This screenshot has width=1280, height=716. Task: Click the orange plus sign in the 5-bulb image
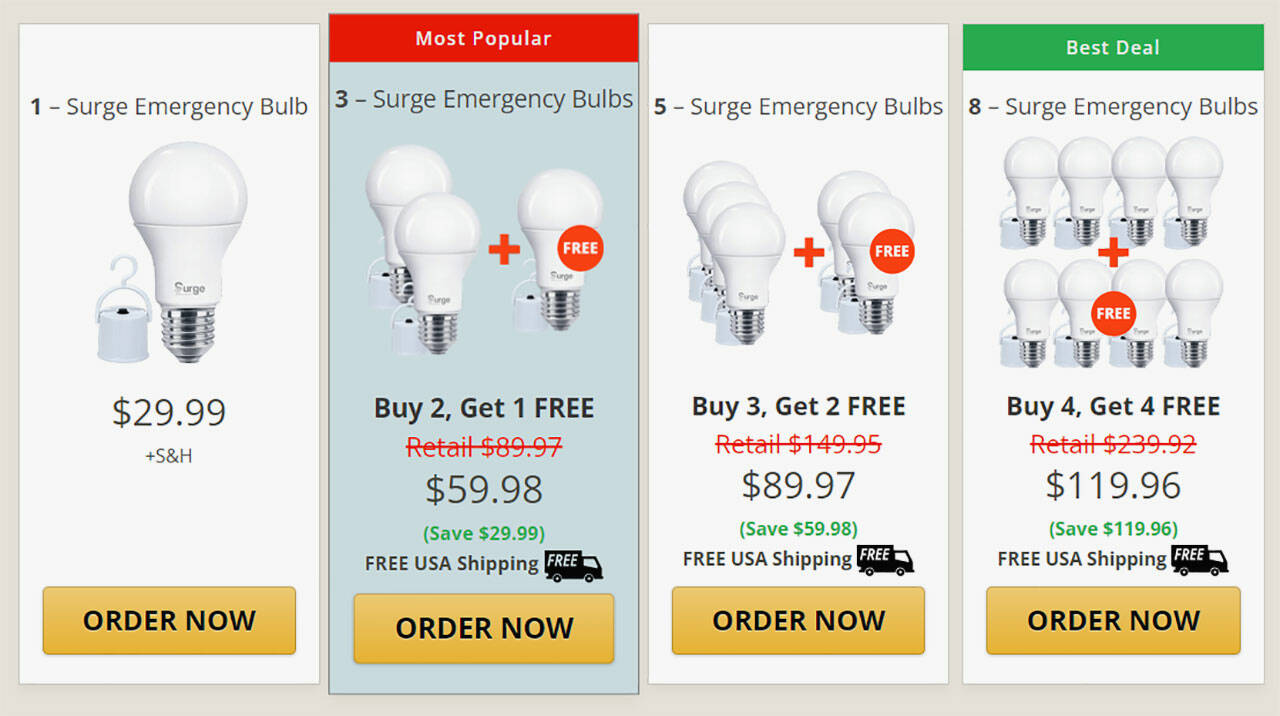pyautogui.click(x=809, y=251)
